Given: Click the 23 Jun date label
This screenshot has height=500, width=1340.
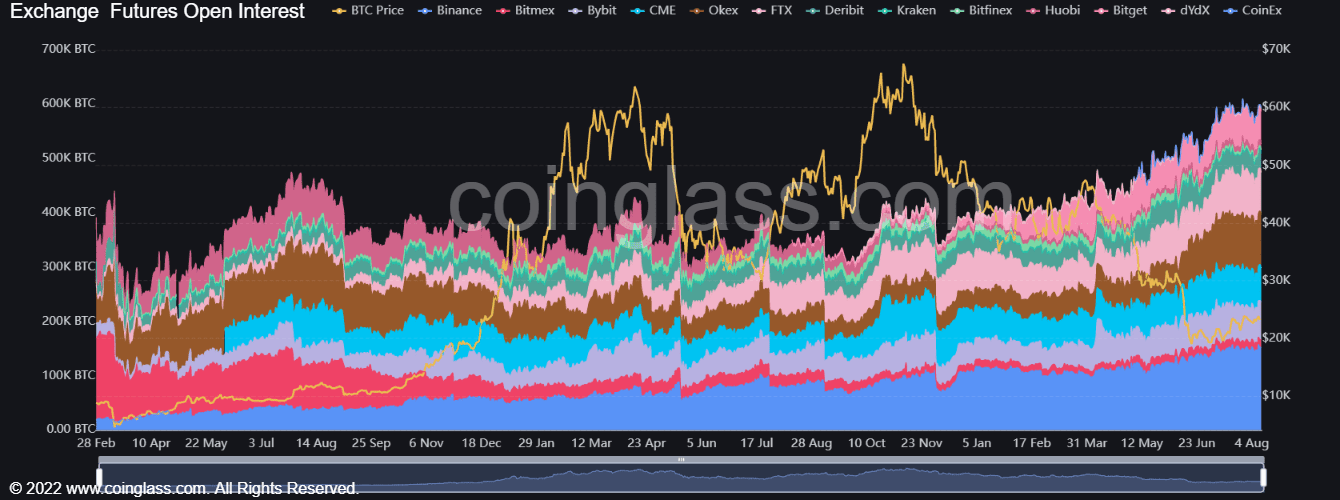Looking at the screenshot, I should coord(1196,442).
